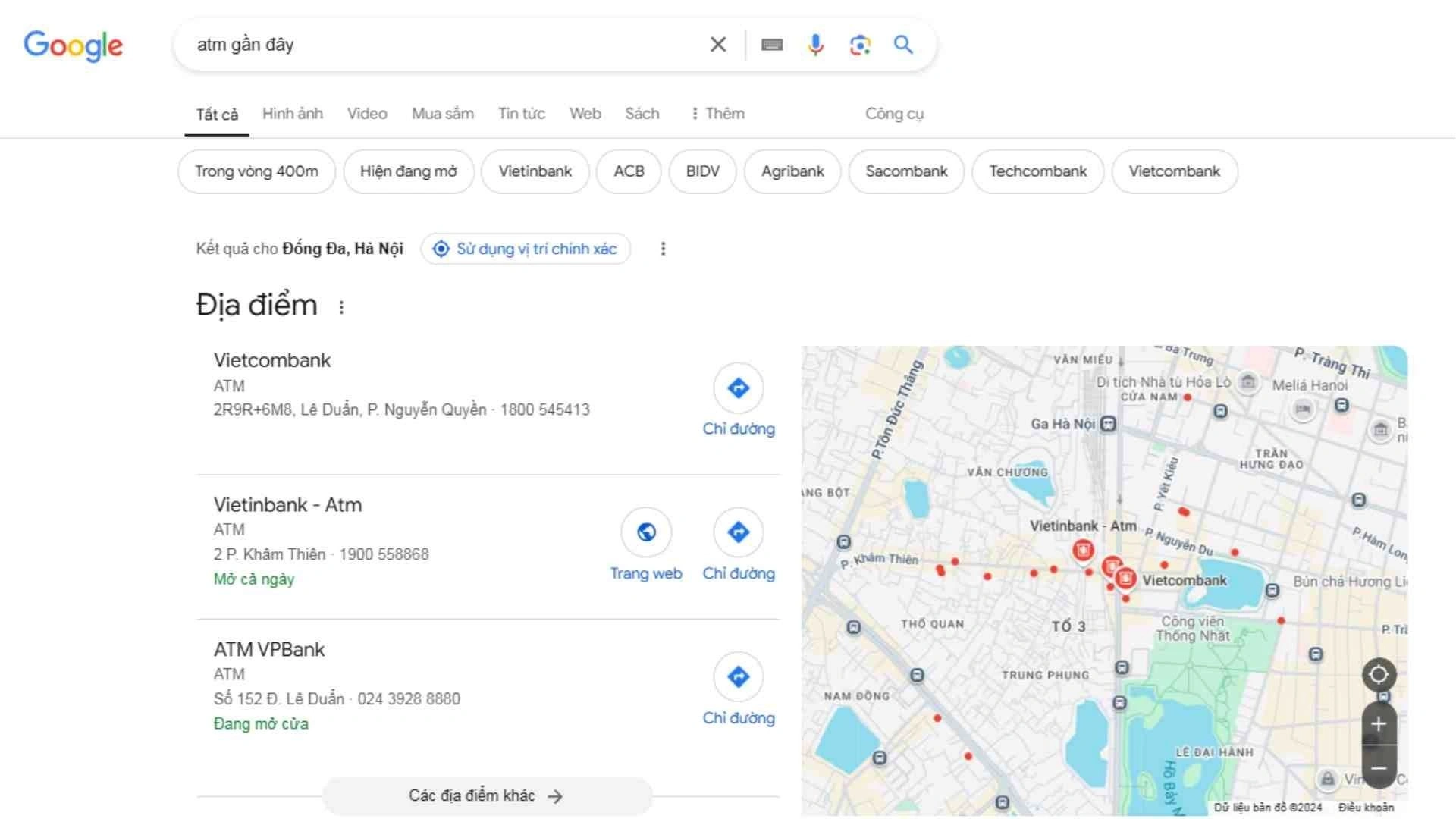The height and width of the screenshot is (819, 1456).
Task: Open Vietinbank ATM website icon
Action: pos(646,532)
